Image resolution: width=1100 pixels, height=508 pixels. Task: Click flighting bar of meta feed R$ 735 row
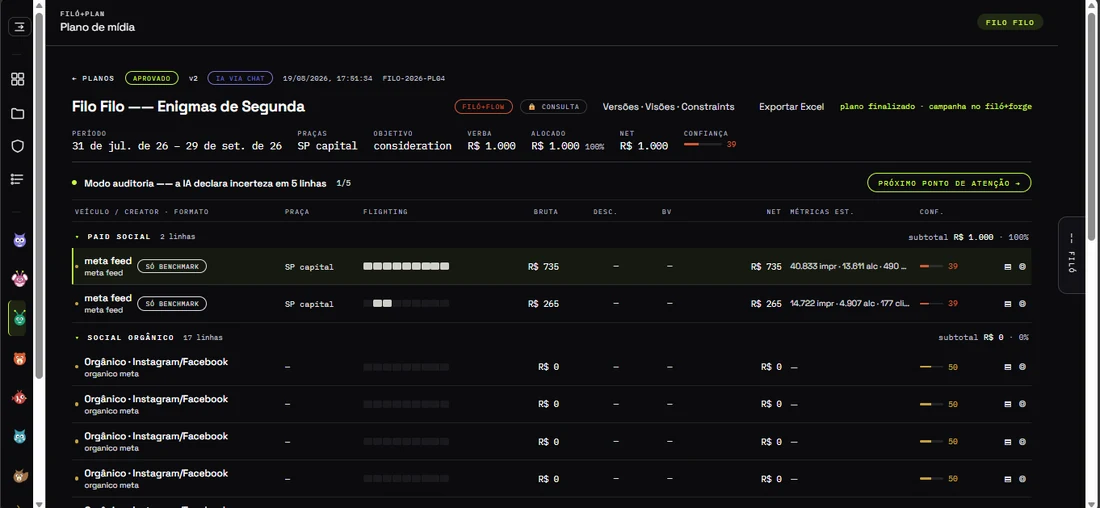coord(406,267)
